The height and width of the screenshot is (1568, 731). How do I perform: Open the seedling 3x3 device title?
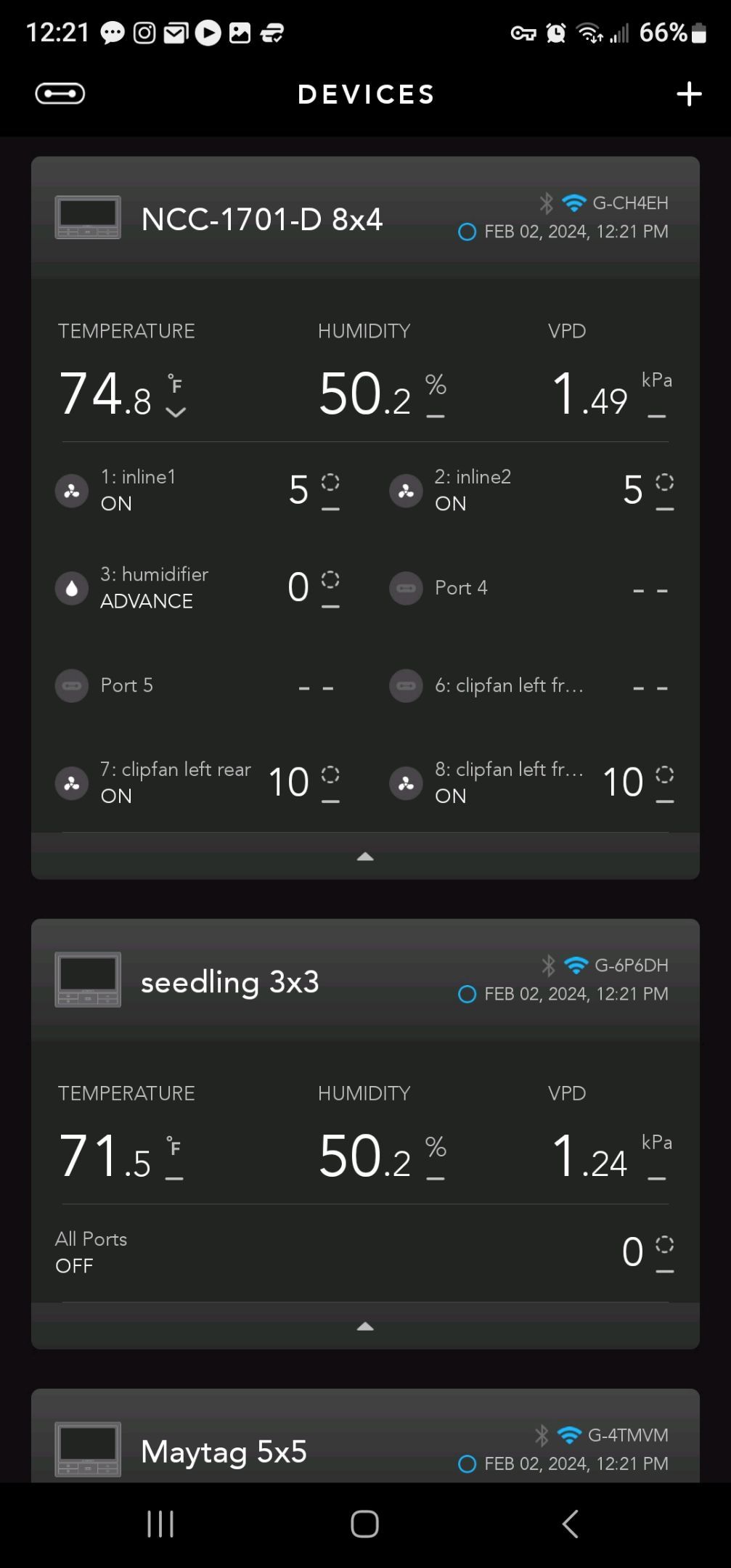pos(229,982)
